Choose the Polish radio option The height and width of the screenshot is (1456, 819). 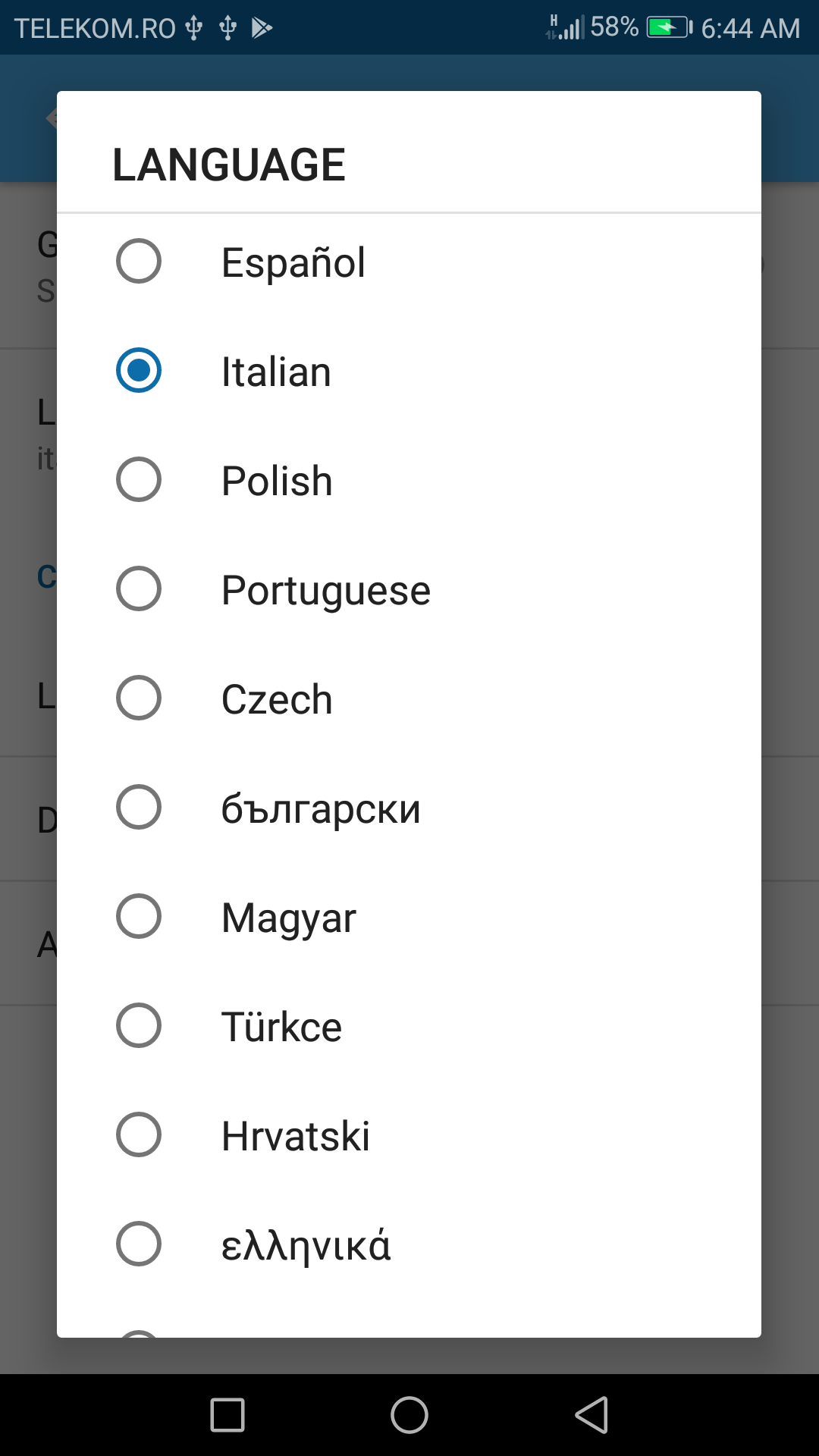click(139, 479)
